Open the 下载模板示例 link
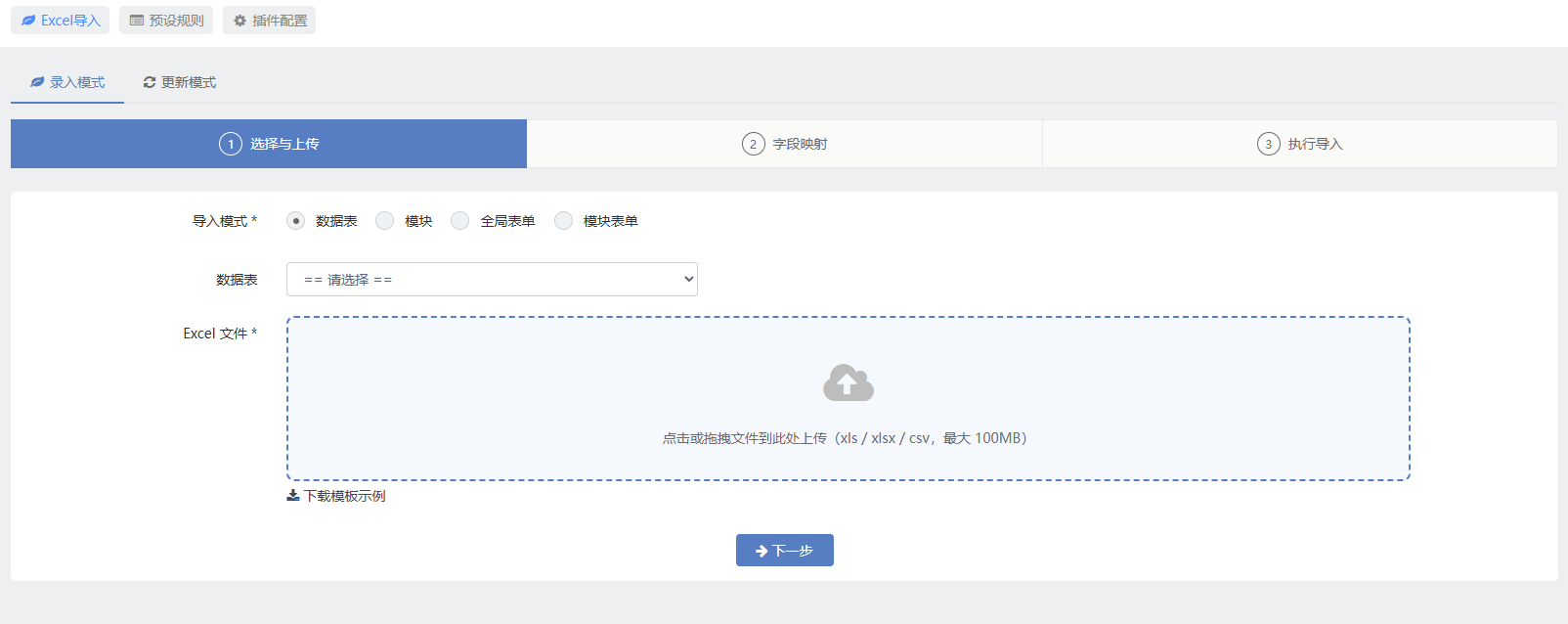Screen dimensions: 1568x624 click(336, 496)
